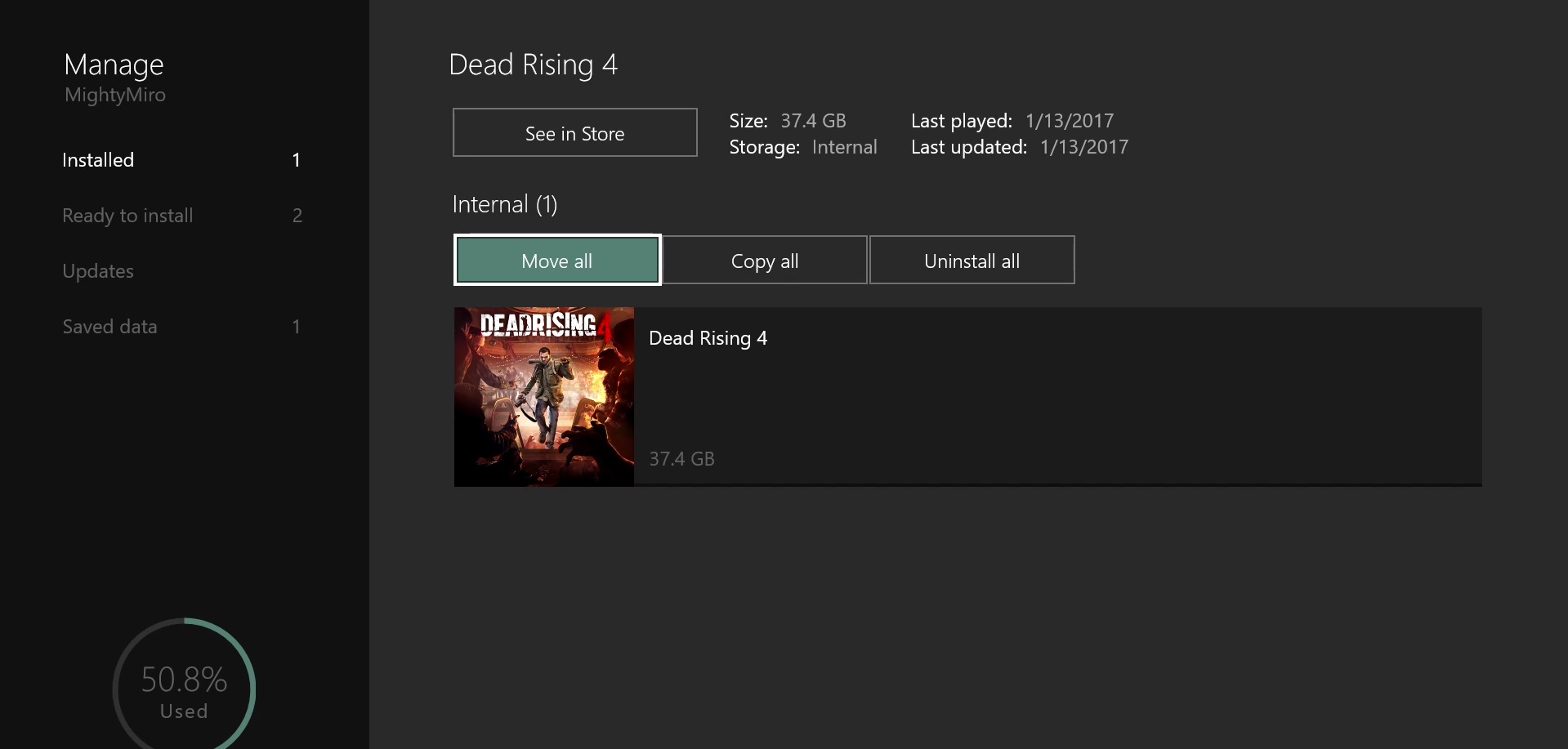Select Copy all for Dead Rising 4
Viewport: 1568px width, 749px height.
[x=765, y=261]
